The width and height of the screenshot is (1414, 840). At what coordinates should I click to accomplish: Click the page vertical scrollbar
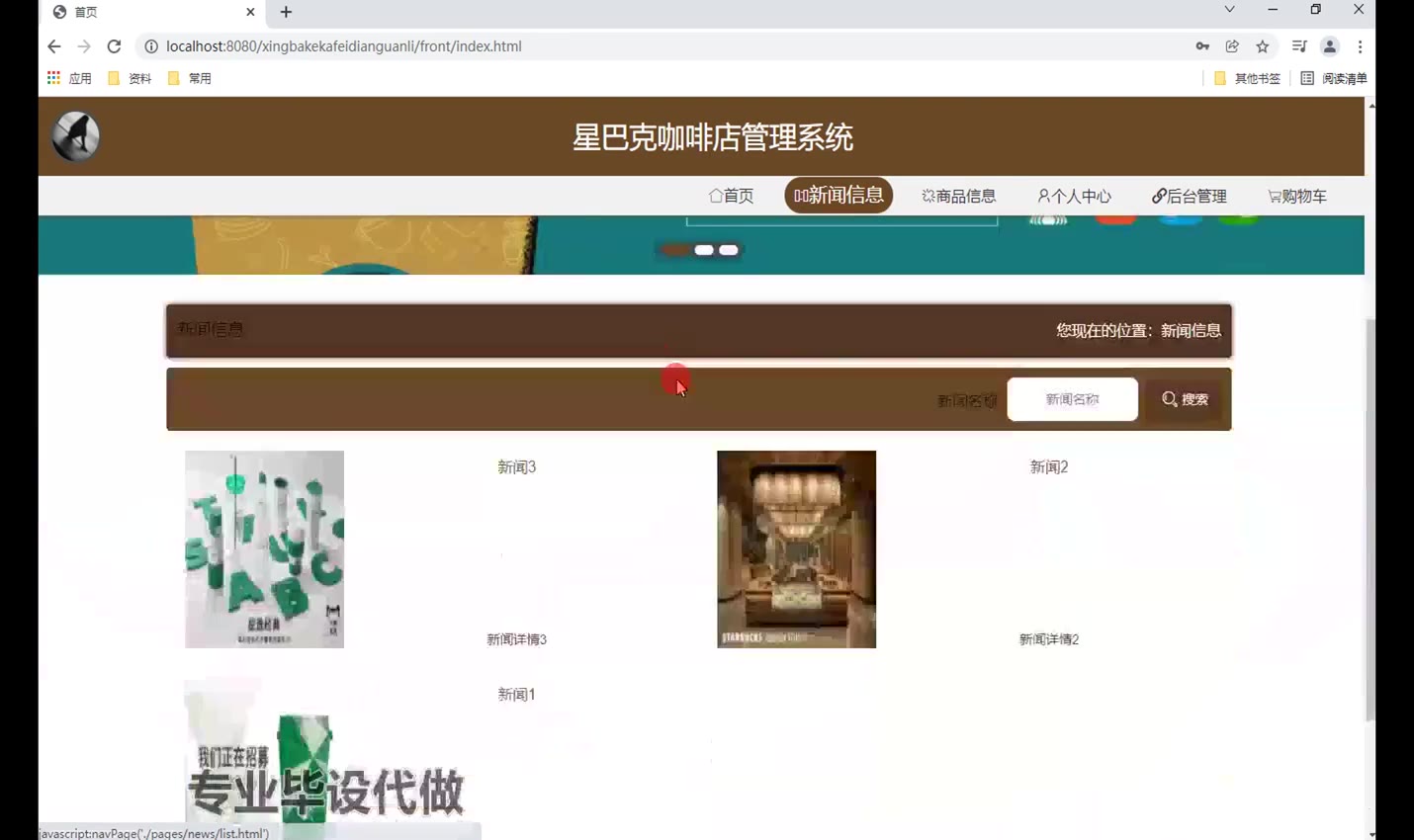pos(1370,519)
